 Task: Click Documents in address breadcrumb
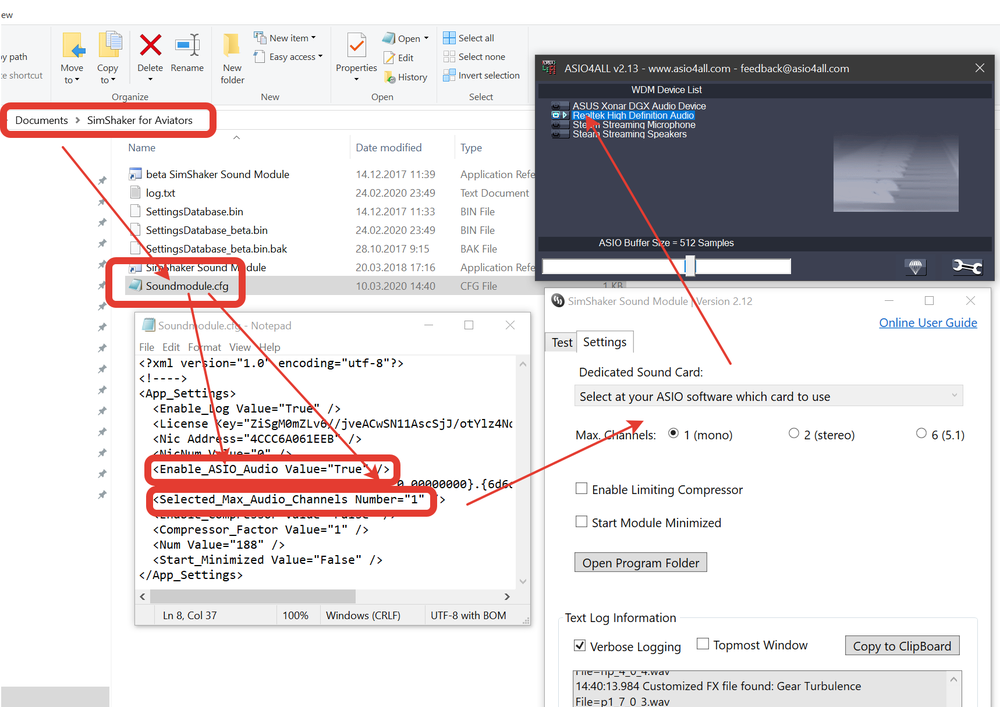tap(41, 120)
